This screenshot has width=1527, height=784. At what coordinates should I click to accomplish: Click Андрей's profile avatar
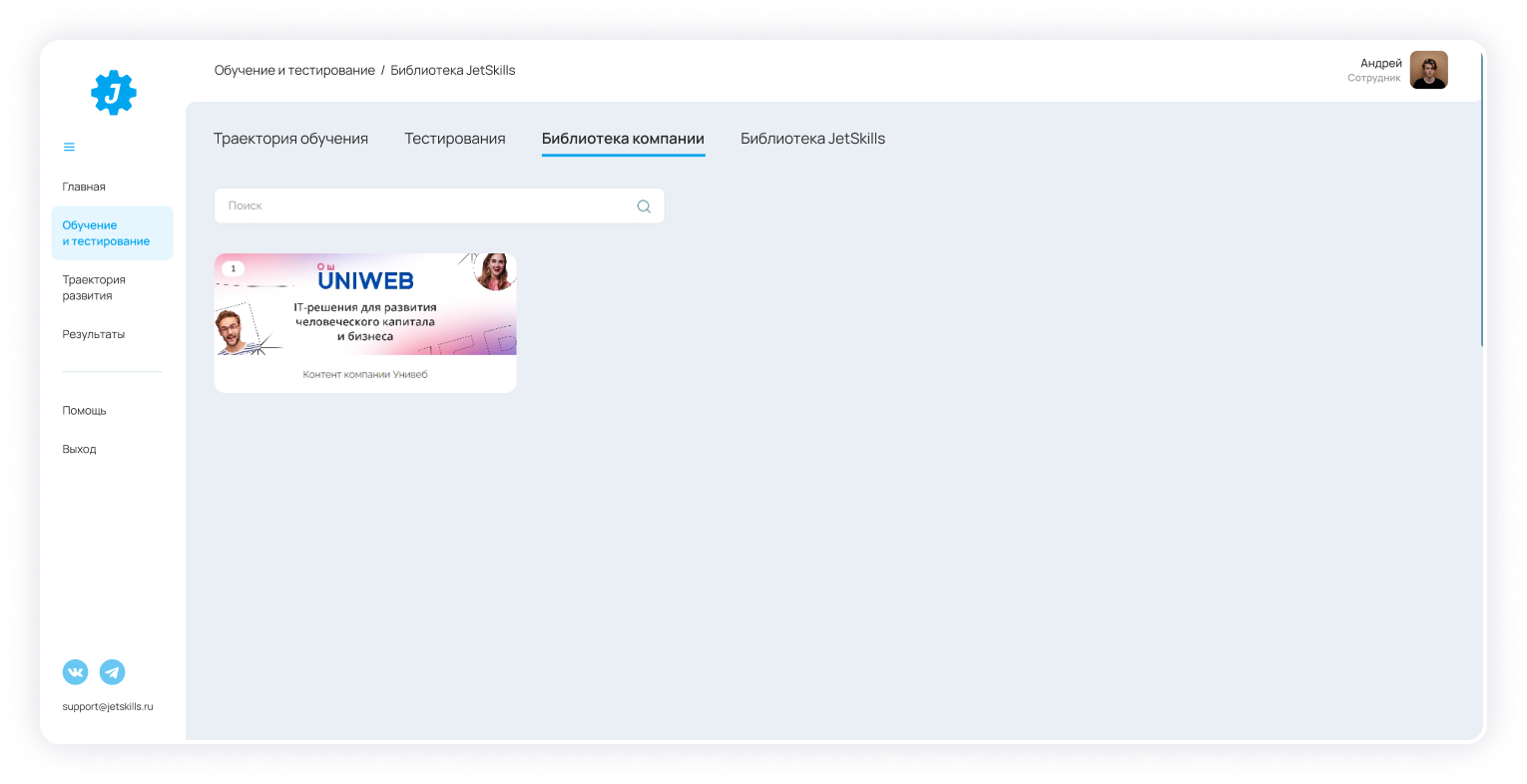[x=1428, y=70]
